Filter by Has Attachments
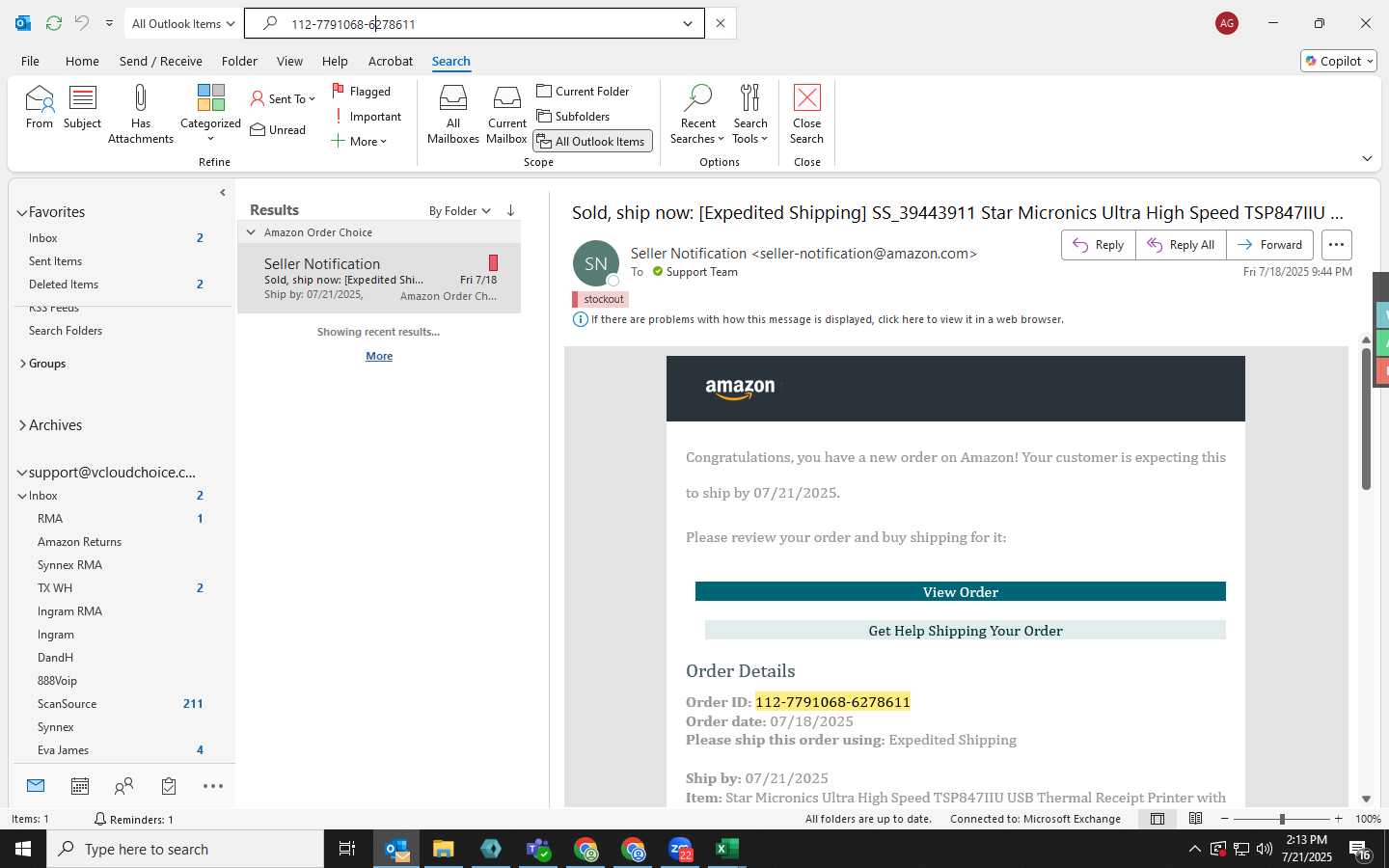1389x868 pixels. click(141, 114)
